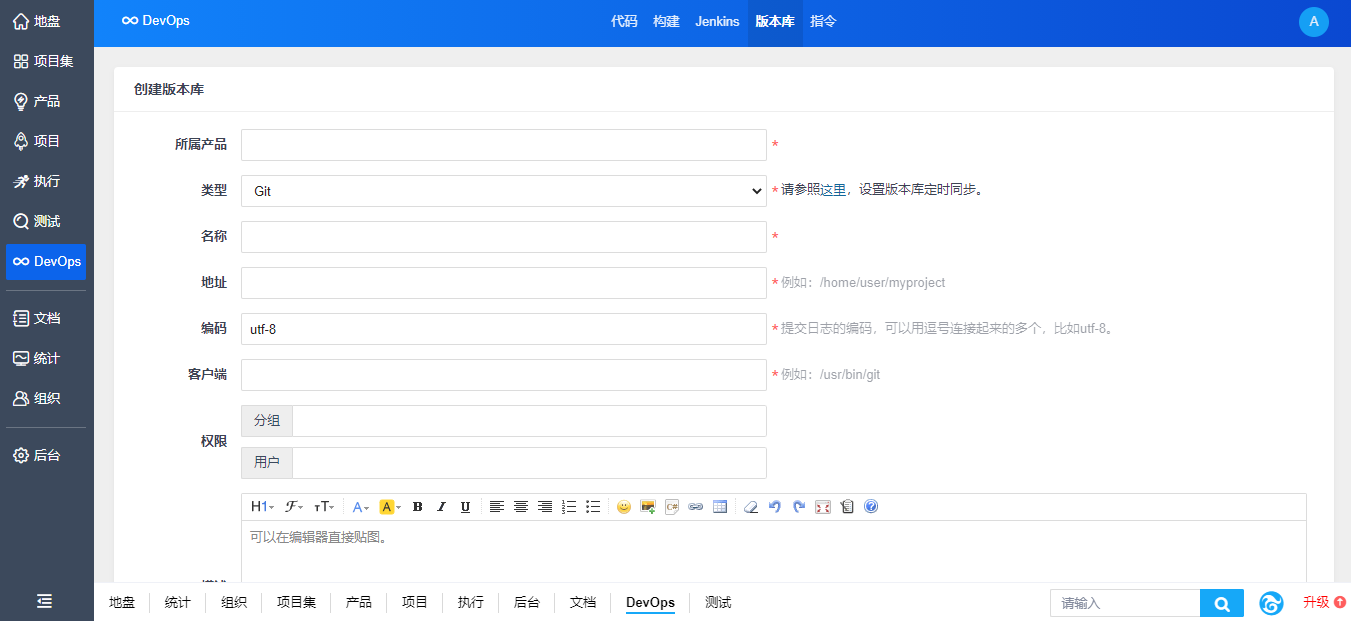Click the 这里 help link
This screenshot has width=1351, height=621.
click(x=833, y=190)
